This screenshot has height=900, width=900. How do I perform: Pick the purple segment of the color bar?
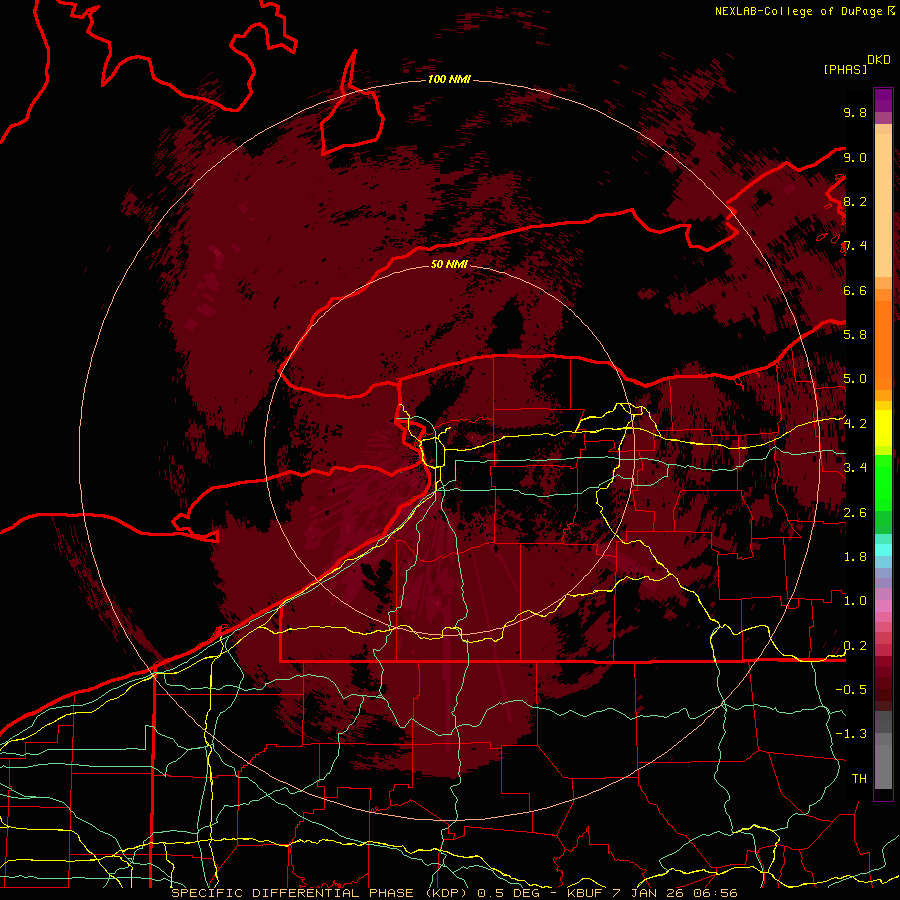pyautogui.click(x=883, y=100)
